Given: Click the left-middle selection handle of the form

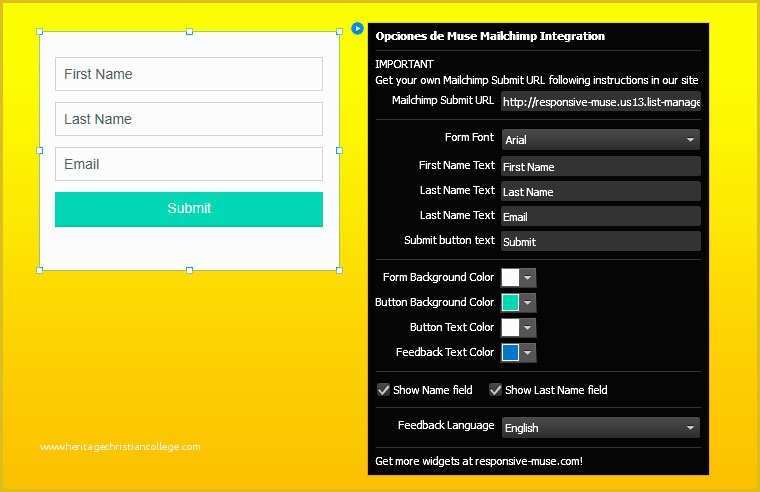Looking at the screenshot, I should tap(40, 151).
